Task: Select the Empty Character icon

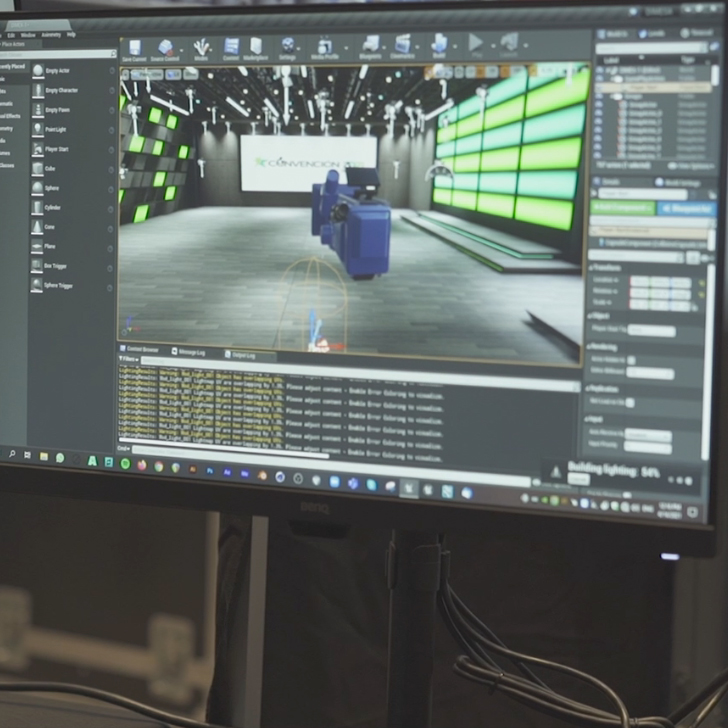Action: click(38, 90)
